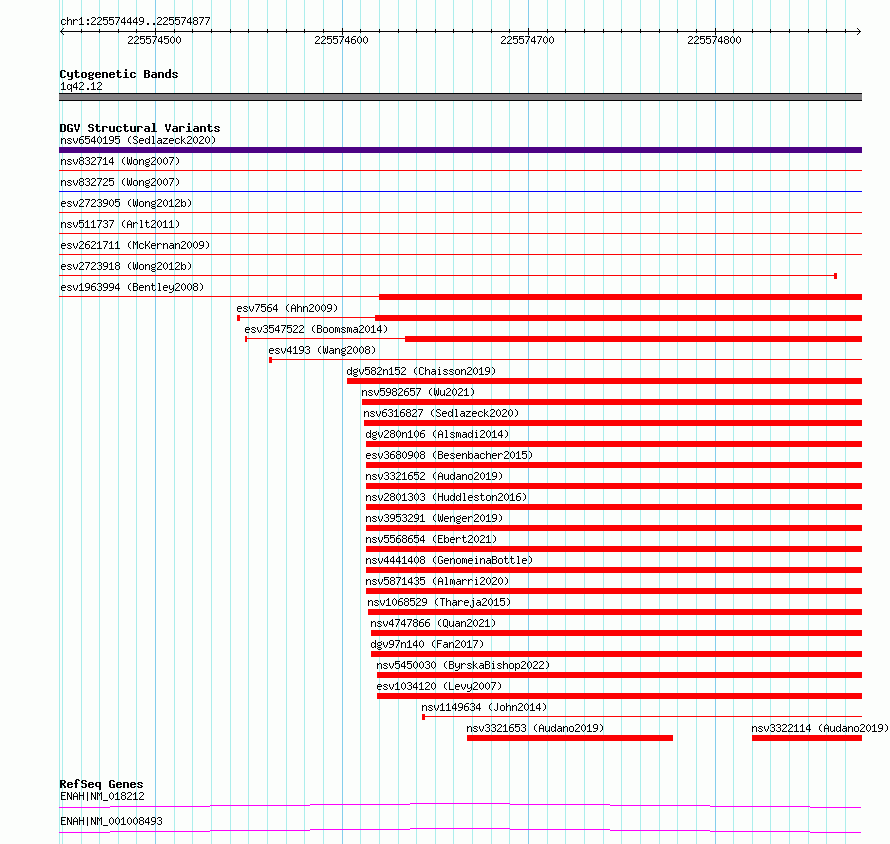890x844 pixels.
Task: Open esv1034120 (Levy2007) variant label
Action: click(439, 686)
